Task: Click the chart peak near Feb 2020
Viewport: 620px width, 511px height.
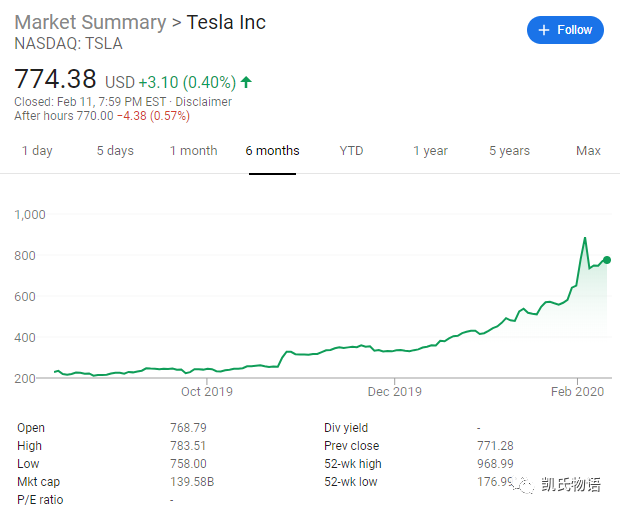Action: coord(585,238)
